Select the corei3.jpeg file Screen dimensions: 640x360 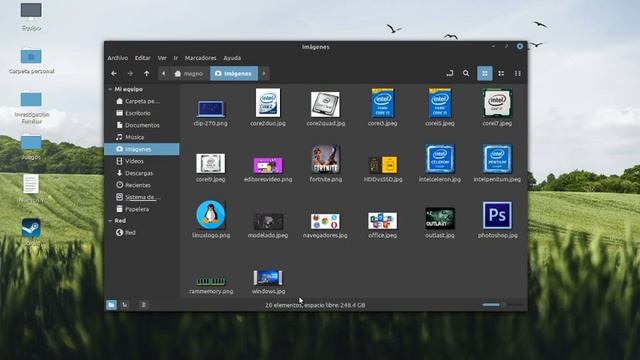click(382, 107)
